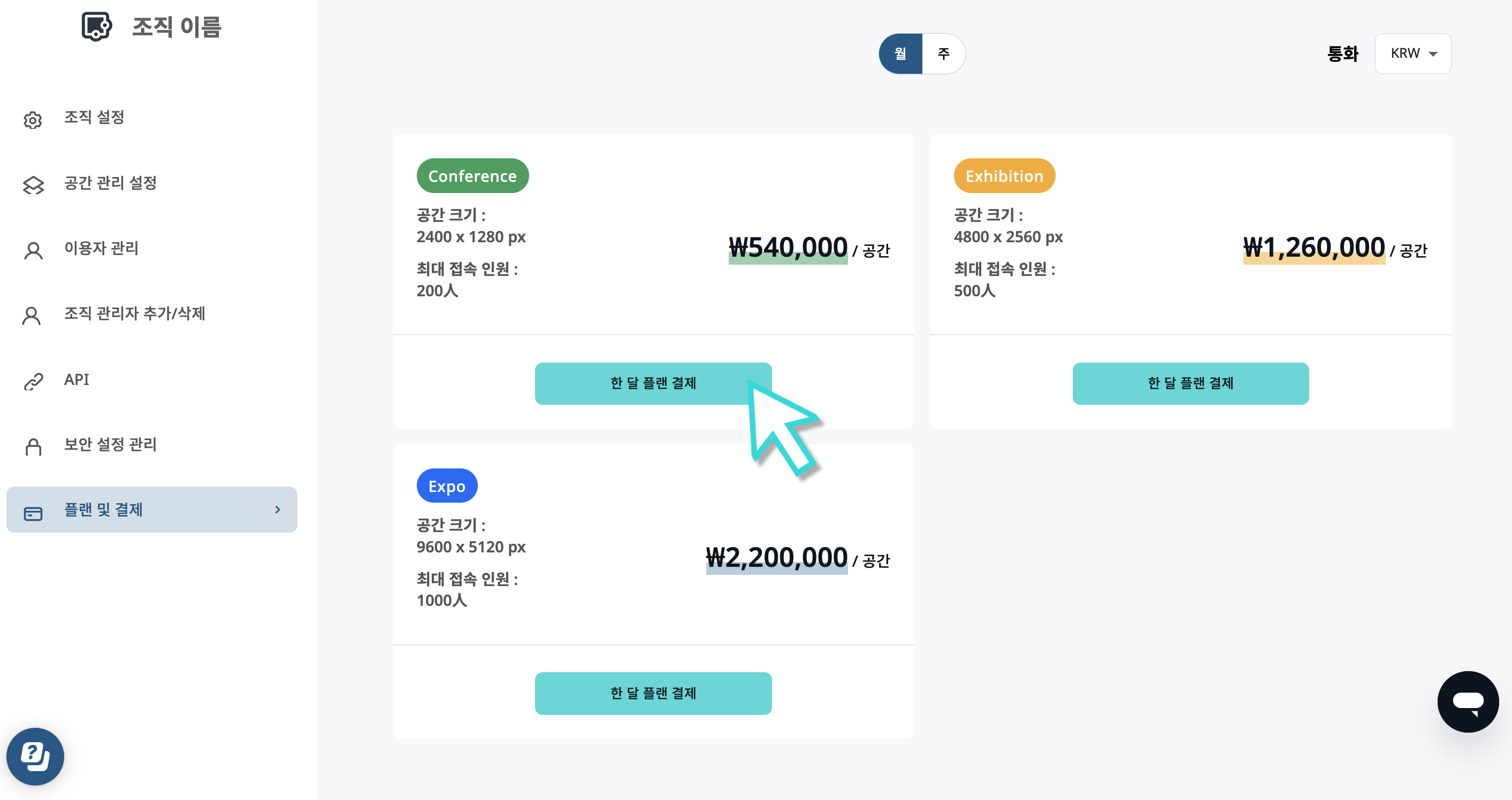Image resolution: width=1512 pixels, height=800 pixels.
Task: Select the user management person icon
Action: 34,250
